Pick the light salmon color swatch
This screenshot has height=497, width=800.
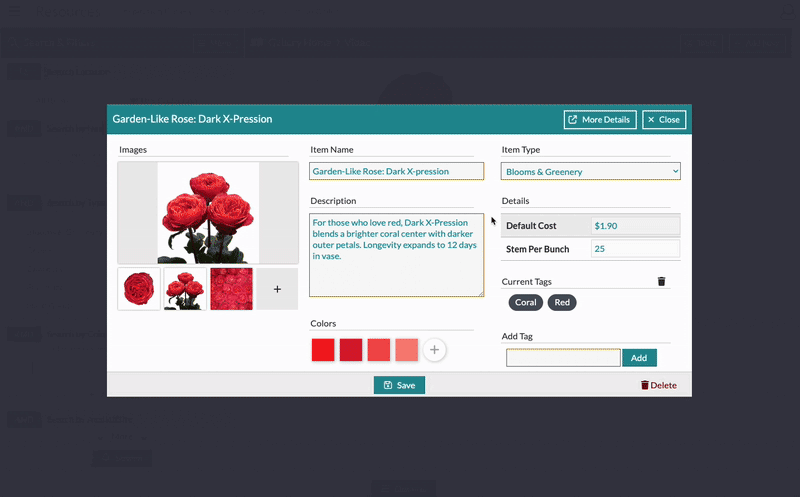(406, 350)
